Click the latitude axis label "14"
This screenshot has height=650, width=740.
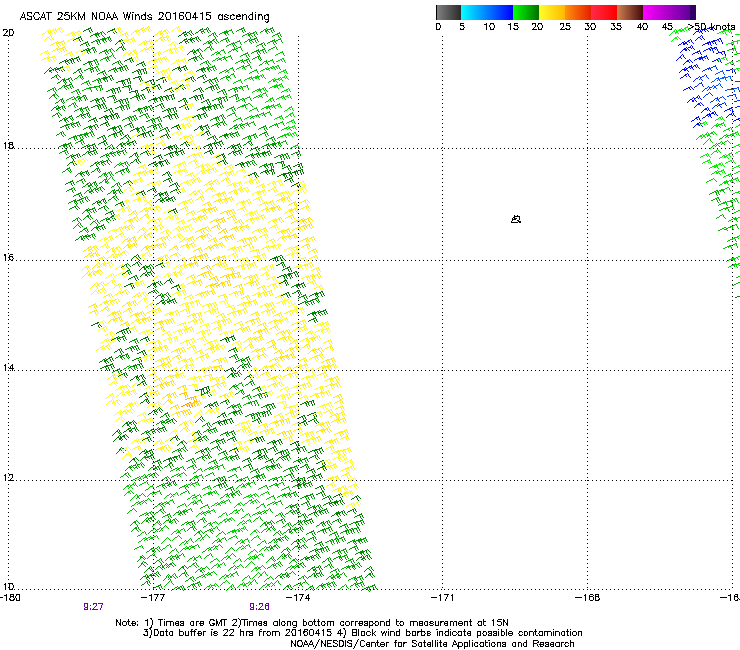[x=8, y=367]
